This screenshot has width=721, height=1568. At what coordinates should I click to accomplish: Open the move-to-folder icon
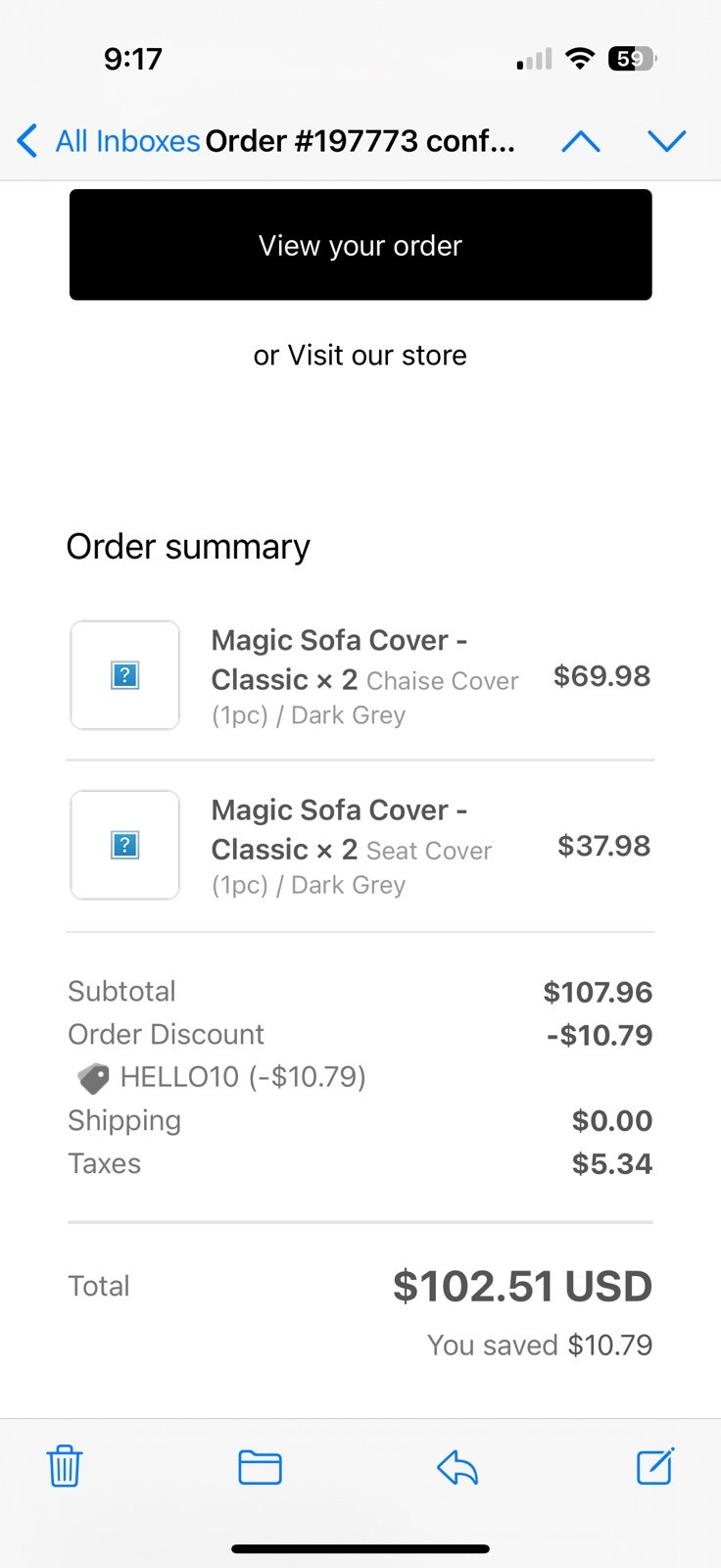(x=261, y=1467)
